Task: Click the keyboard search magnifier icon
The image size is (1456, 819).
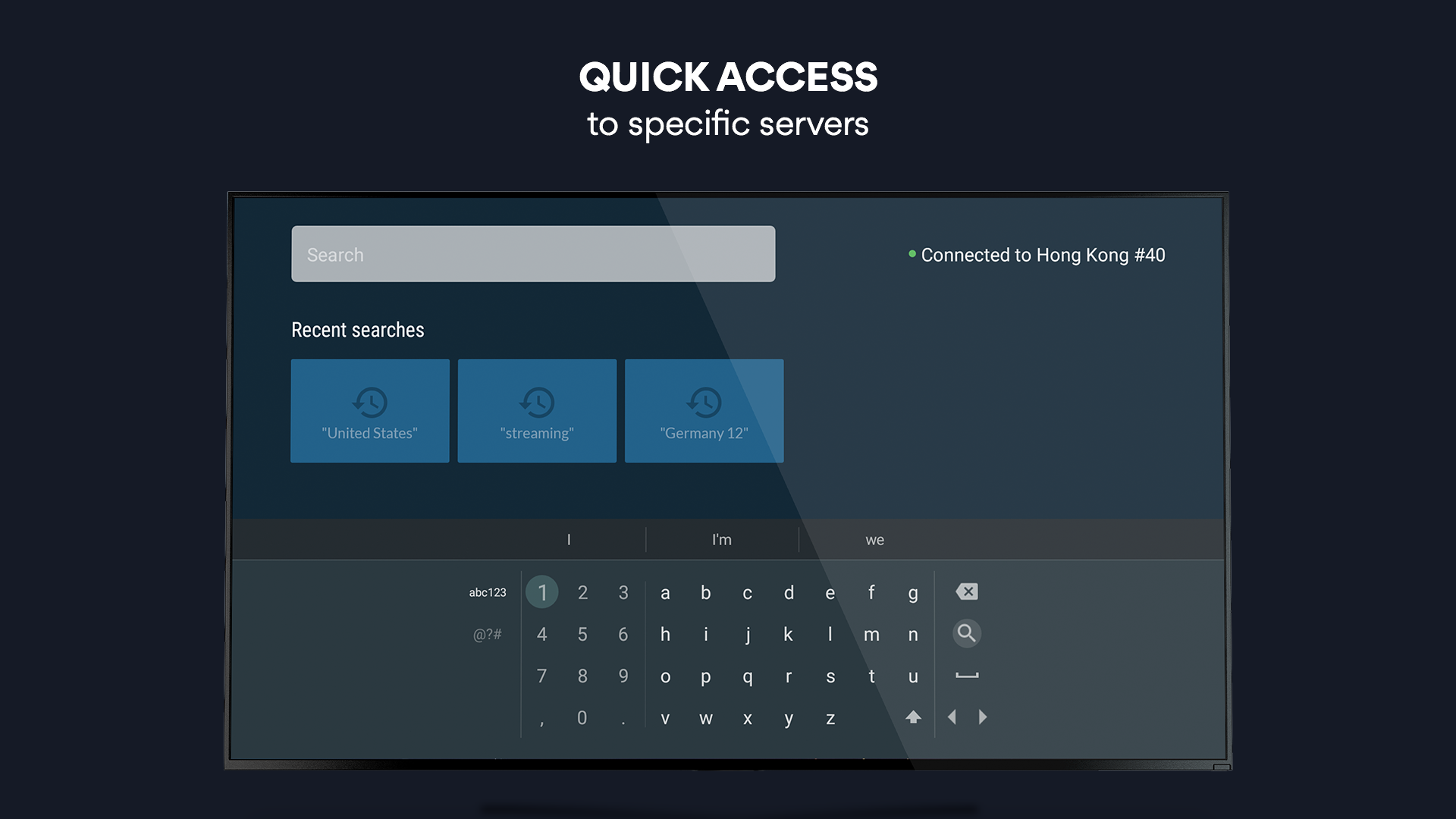Action: pyautogui.click(x=966, y=633)
